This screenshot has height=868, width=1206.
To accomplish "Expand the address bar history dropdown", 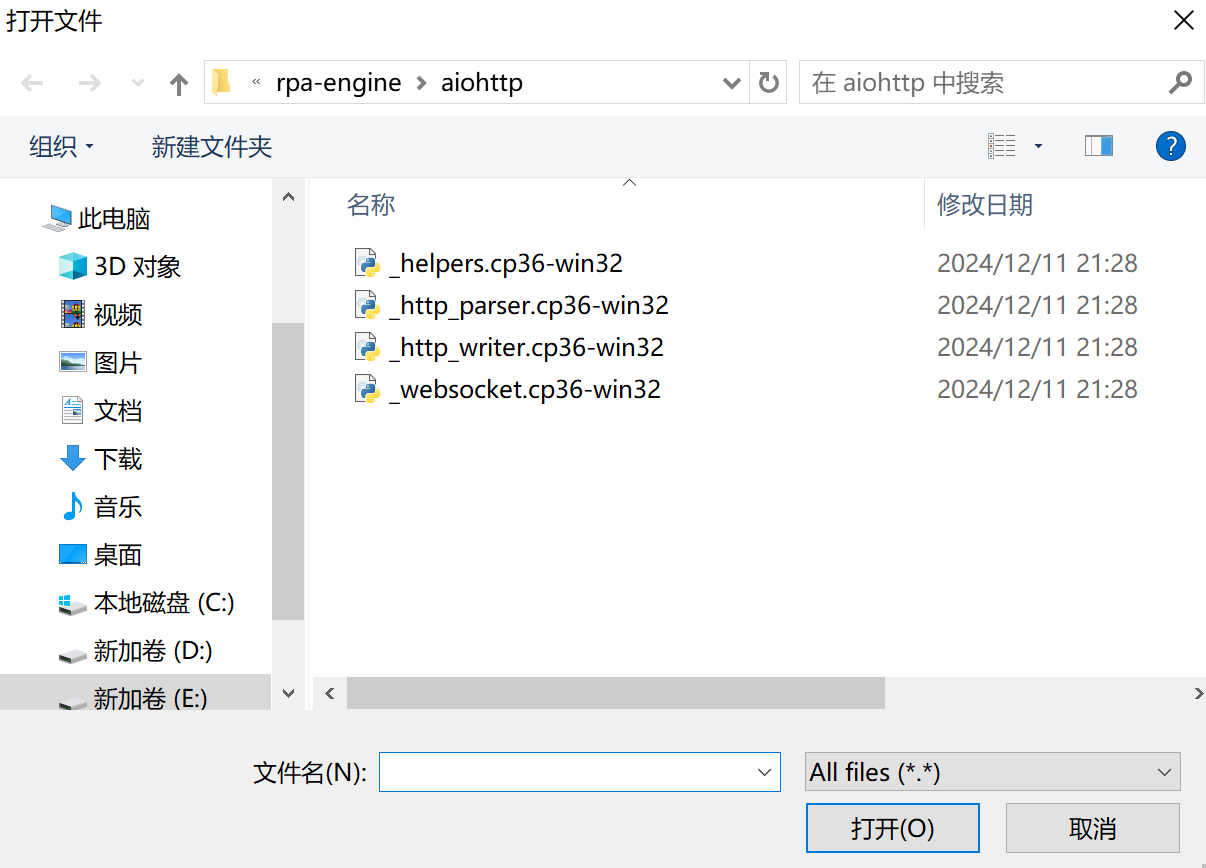I will [731, 84].
